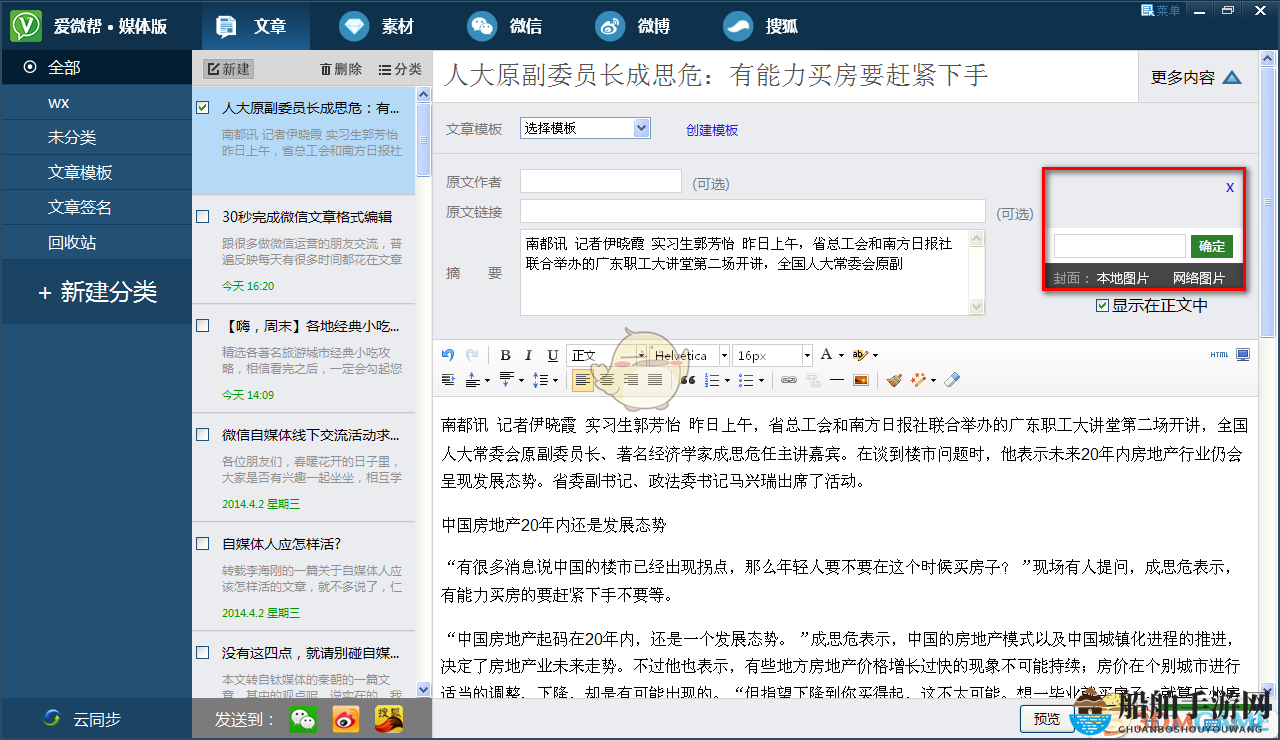Insert an image into the article

pos(861,380)
